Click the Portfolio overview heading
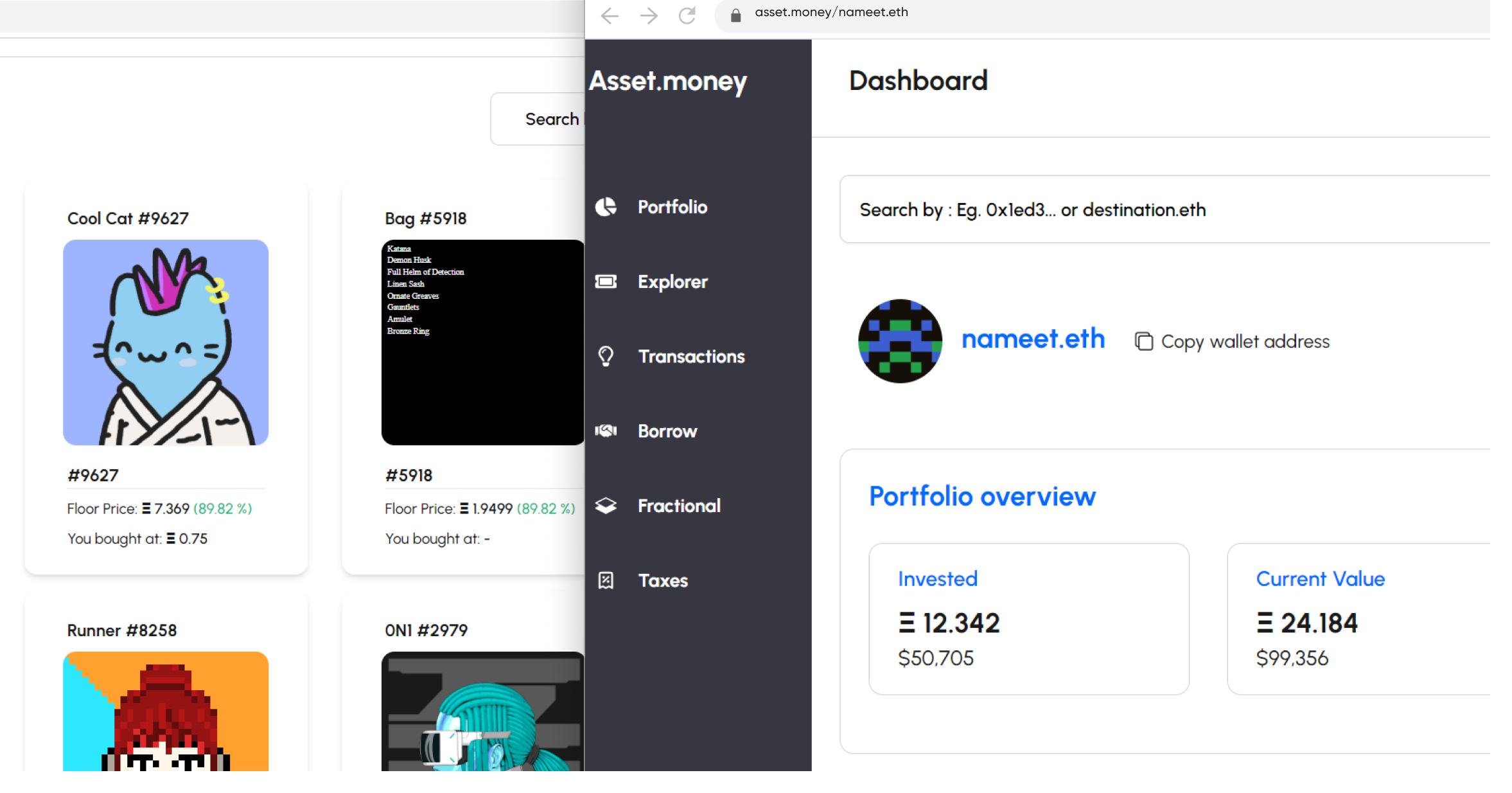 click(x=982, y=496)
